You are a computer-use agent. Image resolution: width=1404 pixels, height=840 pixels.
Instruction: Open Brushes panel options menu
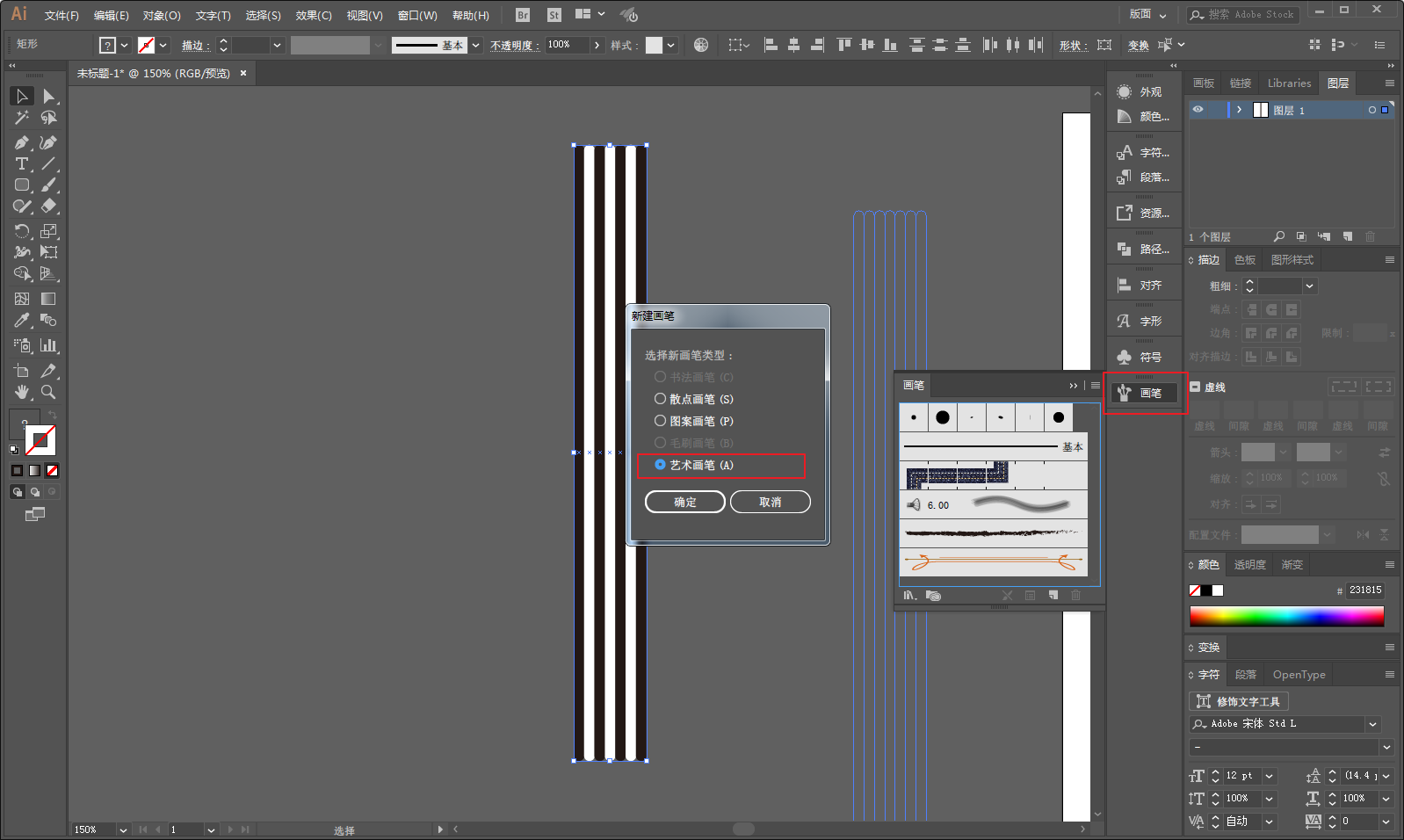1095,385
